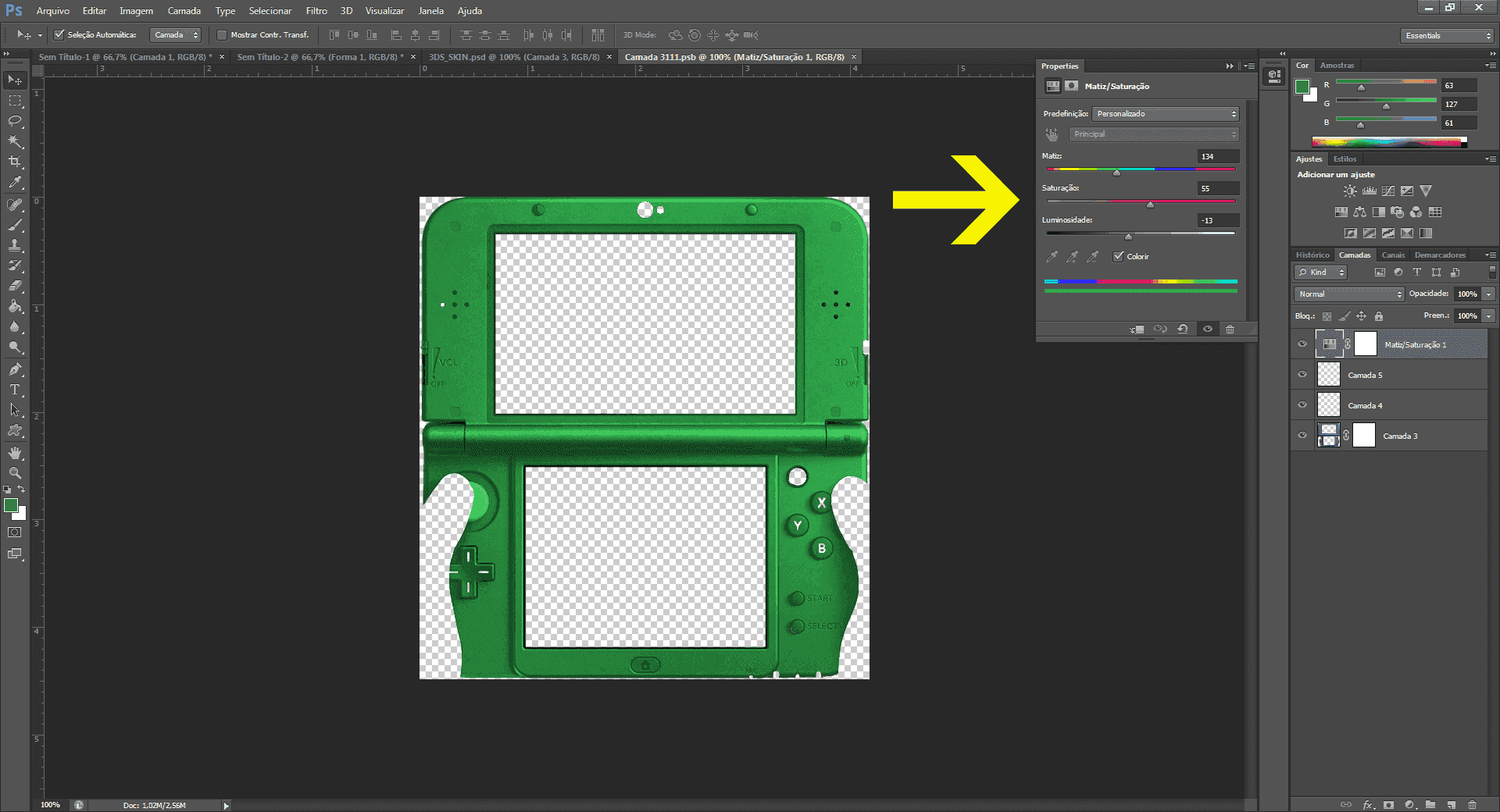Viewport: 1500px width, 812px height.
Task: Select the Eyedropper tool in the toolbox
Action: click(15, 183)
